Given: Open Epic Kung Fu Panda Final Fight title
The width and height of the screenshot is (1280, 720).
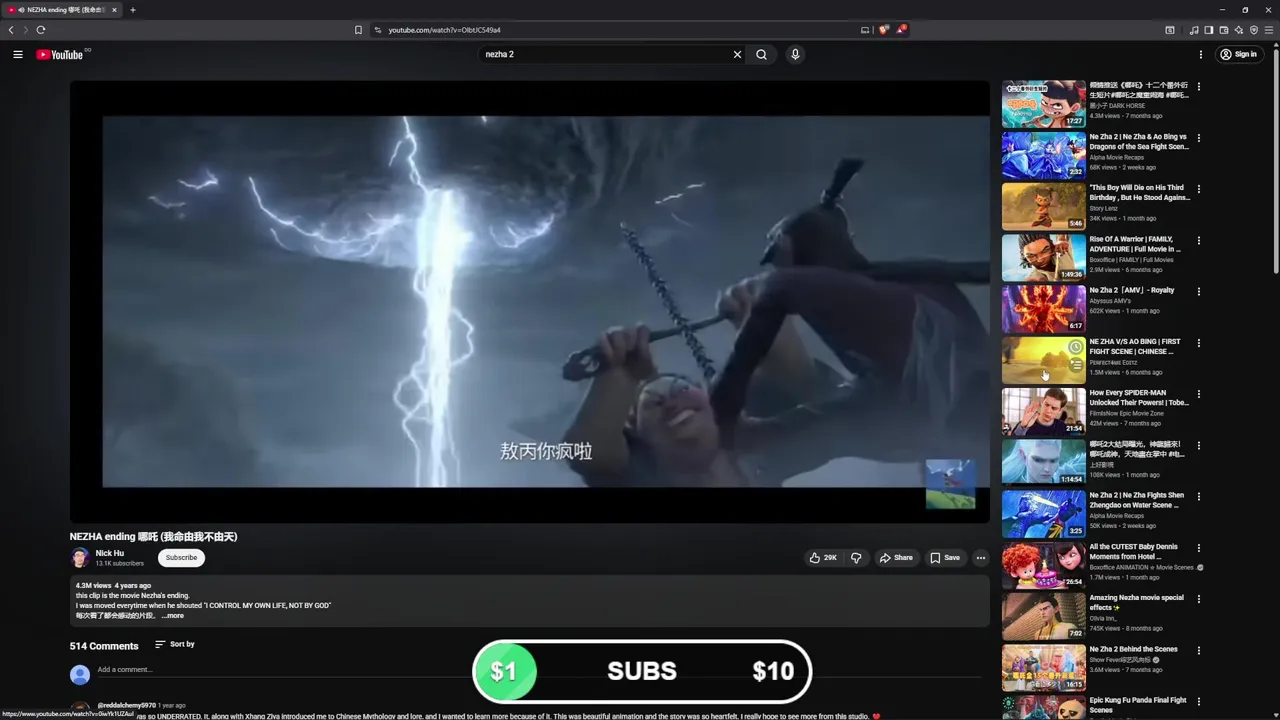Looking at the screenshot, I should point(1138,705).
